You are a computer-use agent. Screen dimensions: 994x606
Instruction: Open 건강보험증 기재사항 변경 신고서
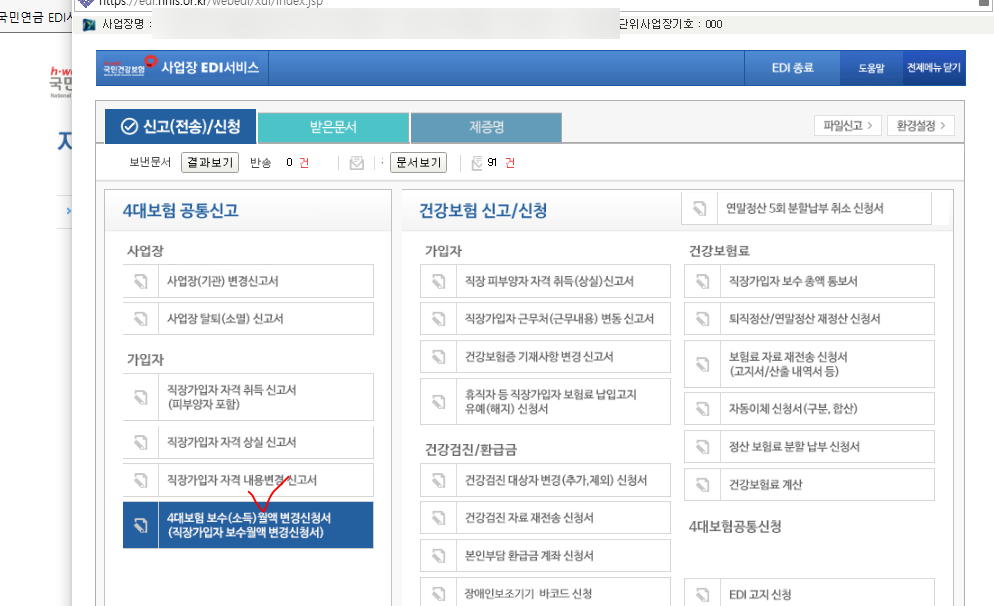[546, 357]
